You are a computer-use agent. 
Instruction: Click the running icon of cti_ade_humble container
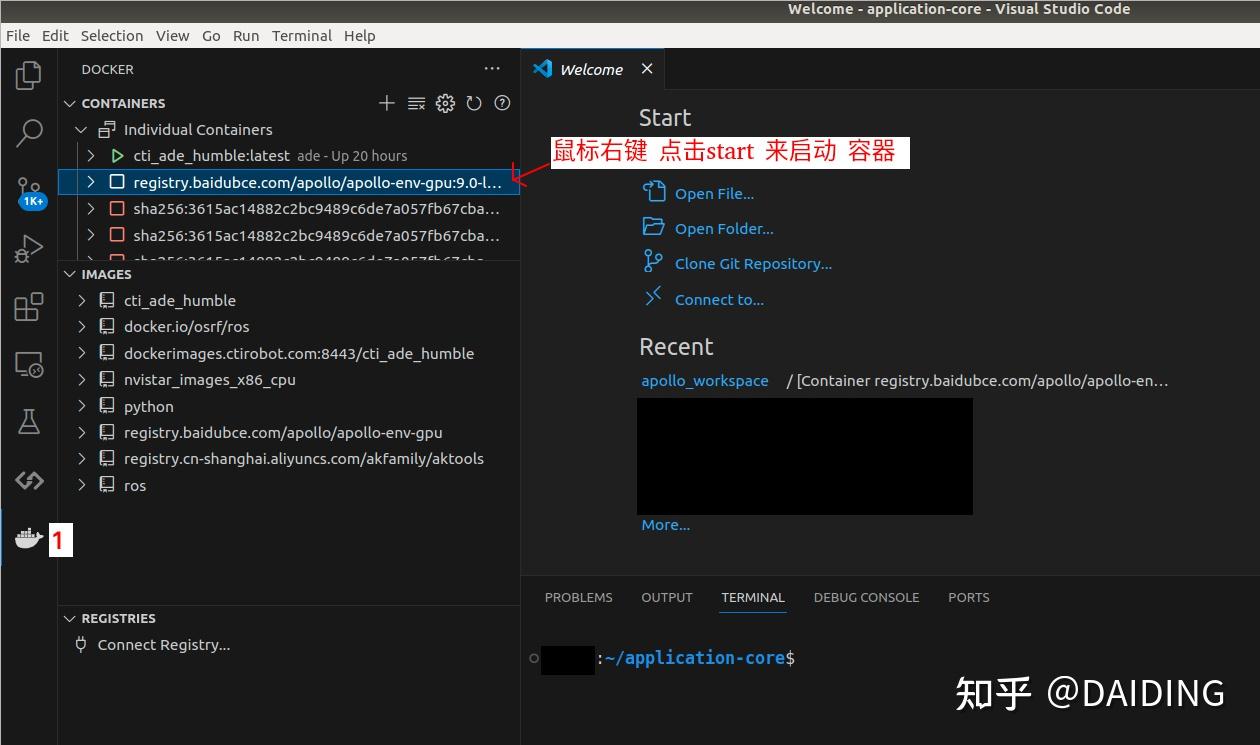point(117,156)
